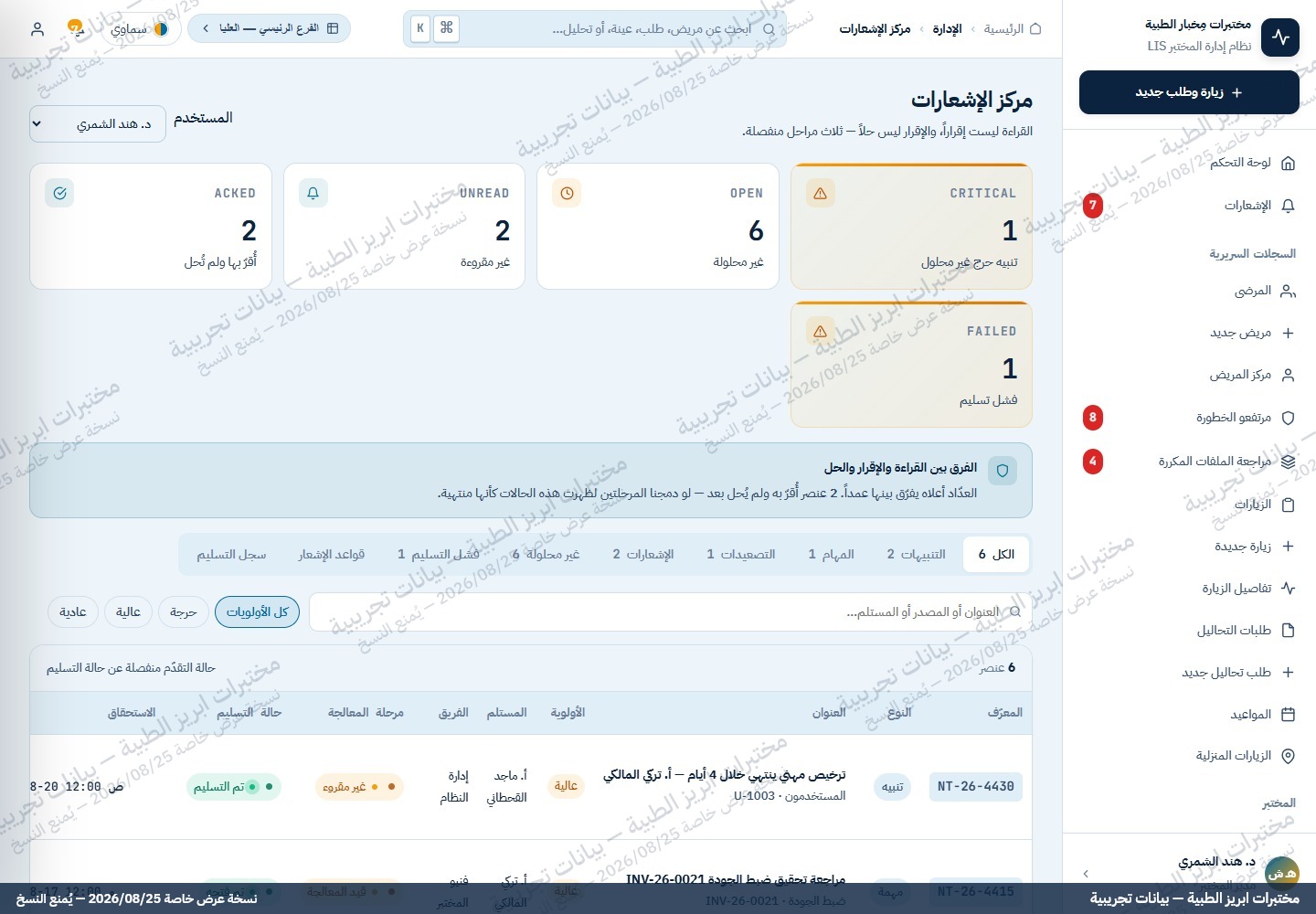The width and height of the screenshot is (1316, 914).
Task: Filter by حرجة priority chip
Action: 184,612
